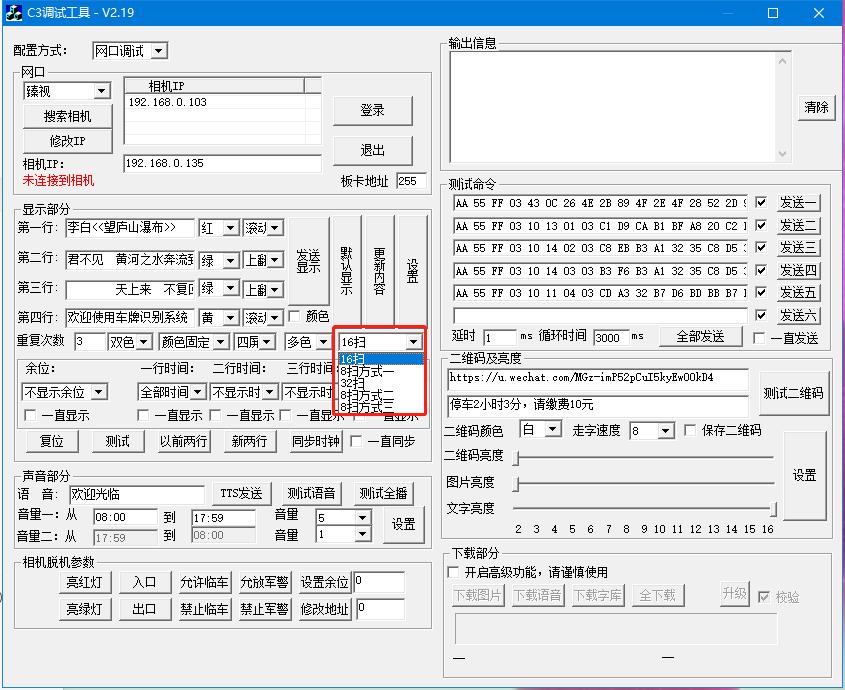Click the 退出 (Exit) button

[x=374, y=150]
